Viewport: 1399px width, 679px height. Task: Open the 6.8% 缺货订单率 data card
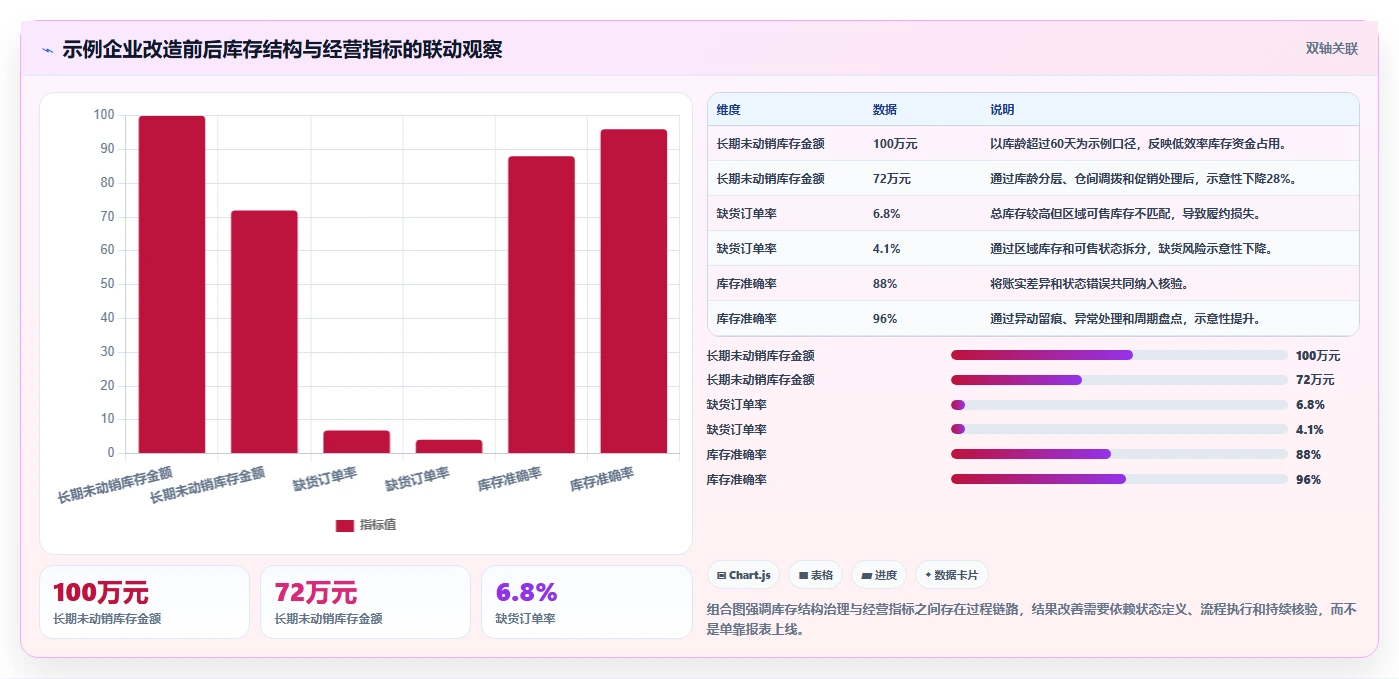586,602
